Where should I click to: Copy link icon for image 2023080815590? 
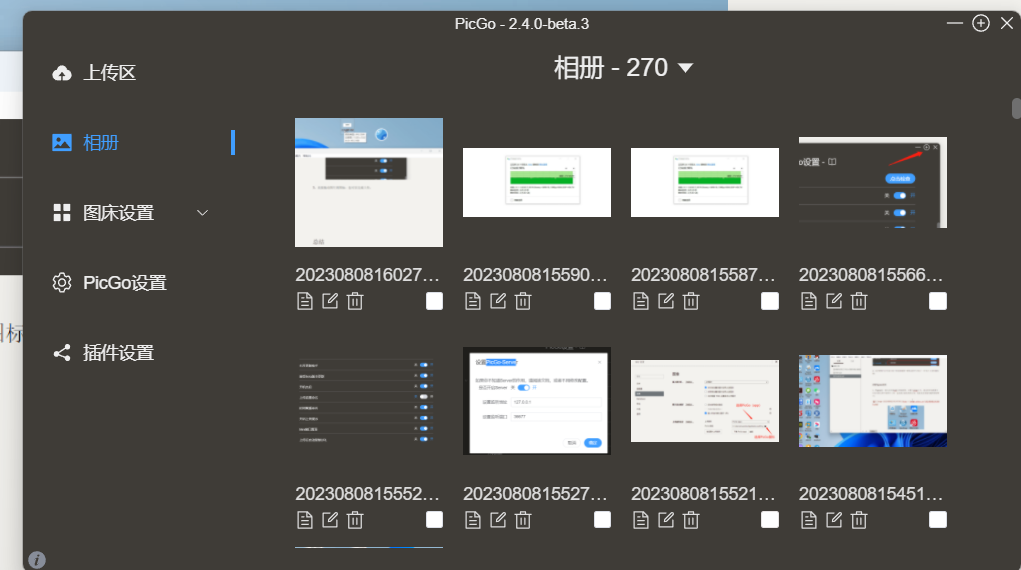(473, 301)
